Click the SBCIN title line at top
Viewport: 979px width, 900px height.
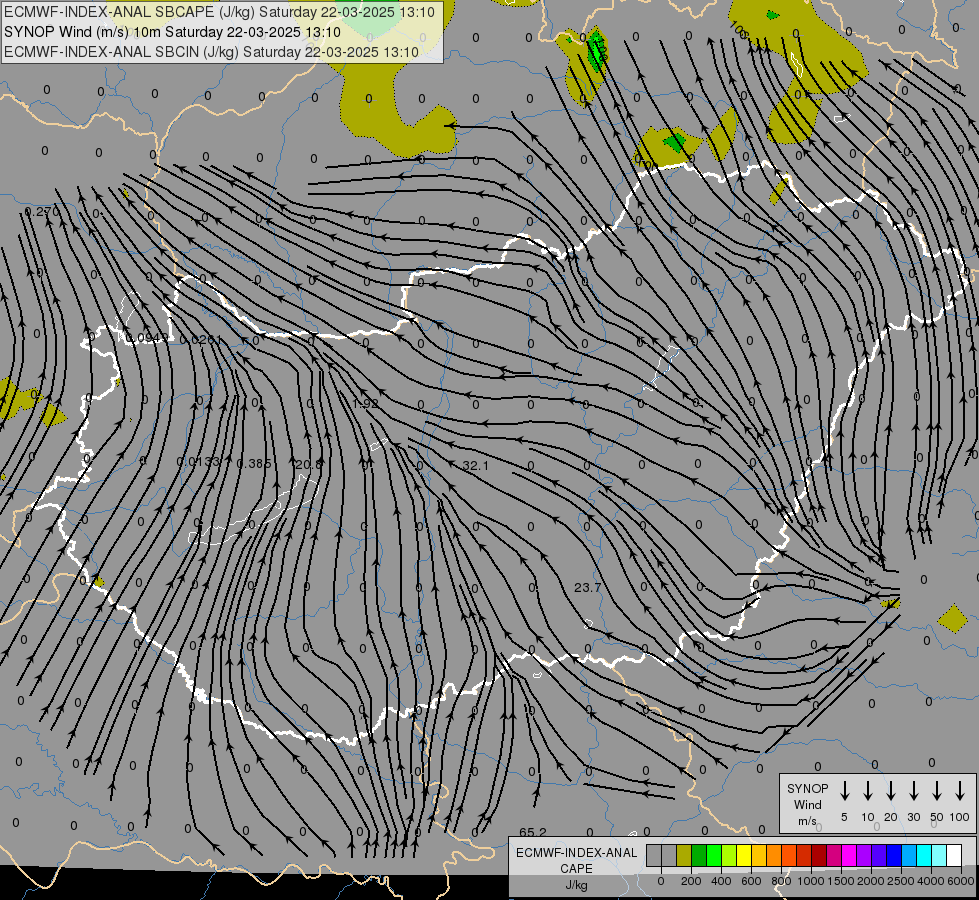click(x=211, y=52)
